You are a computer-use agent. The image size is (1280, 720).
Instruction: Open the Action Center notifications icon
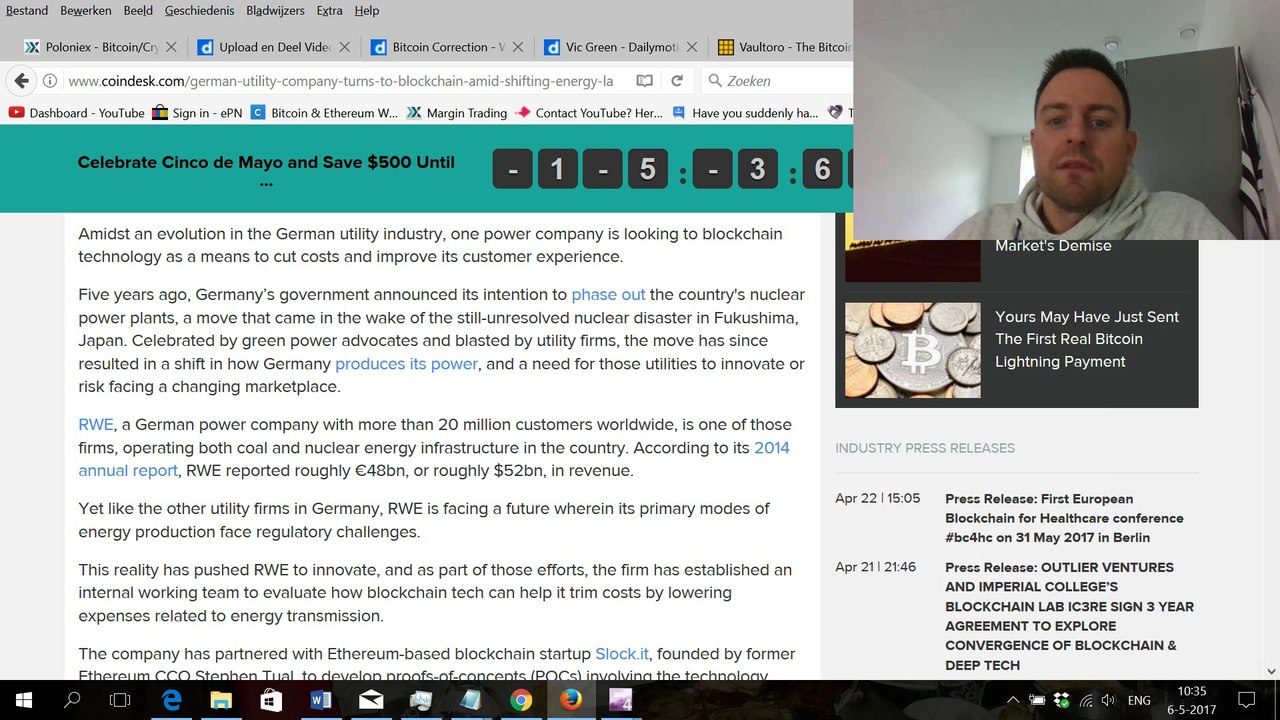coord(1246,700)
